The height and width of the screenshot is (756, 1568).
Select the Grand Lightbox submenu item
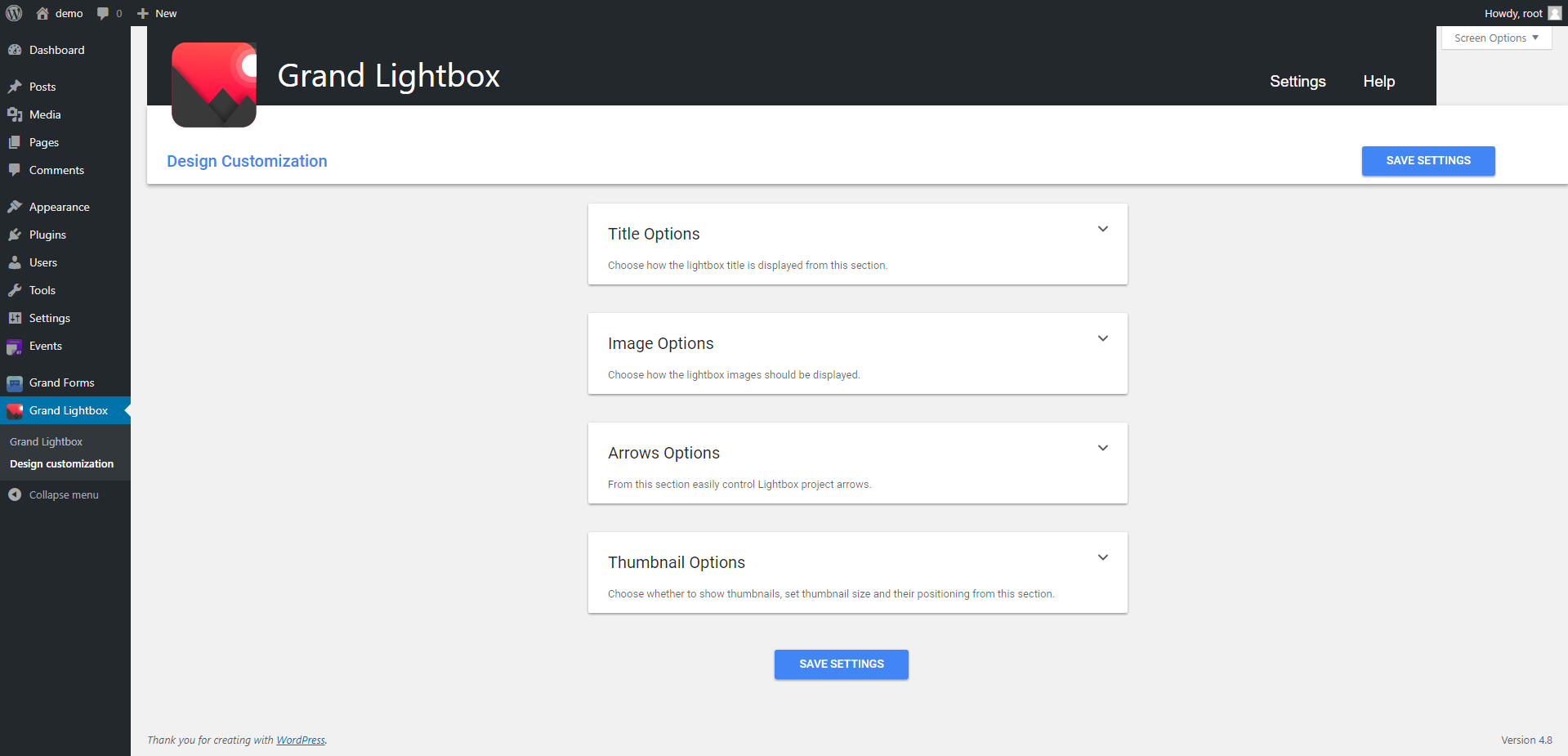(x=47, y=441)
